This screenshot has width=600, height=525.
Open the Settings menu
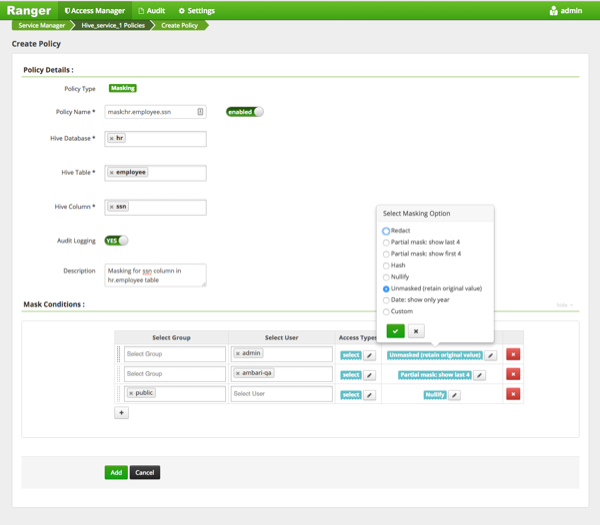(x=196, y=10)
